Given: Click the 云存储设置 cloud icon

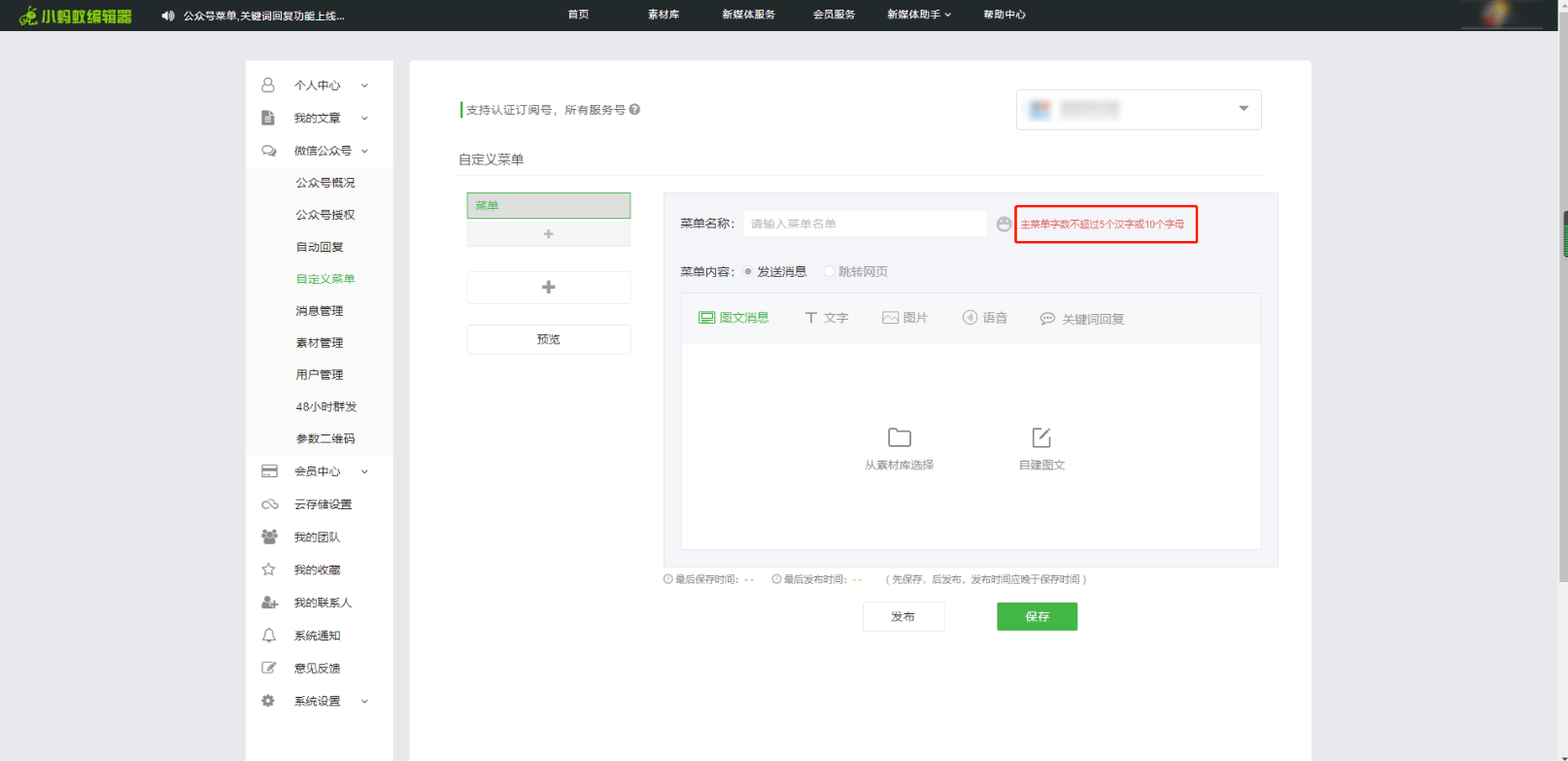Looking at the screenshot, I should click(269, 504).
